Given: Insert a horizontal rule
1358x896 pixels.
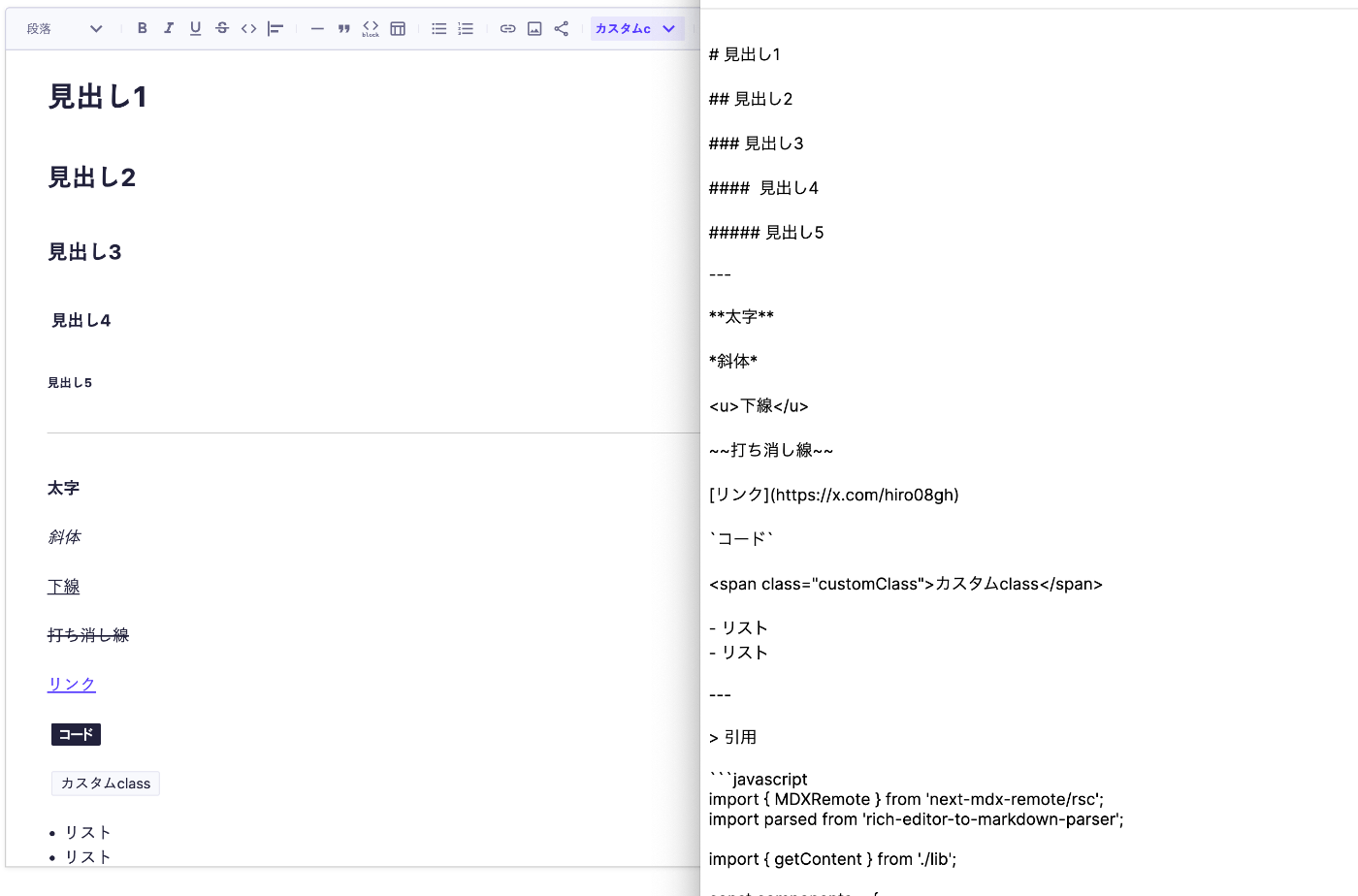Looking at the screenshot, I should pos(317,28).
